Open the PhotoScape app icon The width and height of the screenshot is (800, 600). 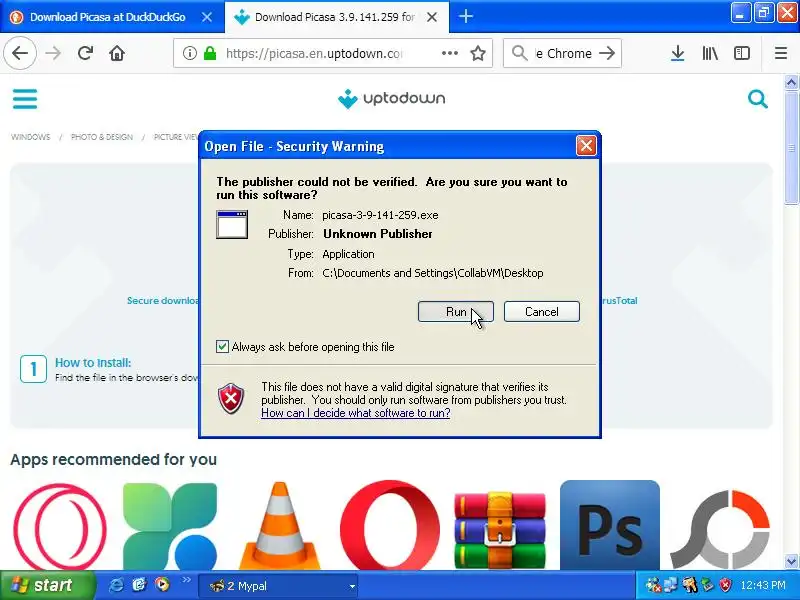coord(720,528)
